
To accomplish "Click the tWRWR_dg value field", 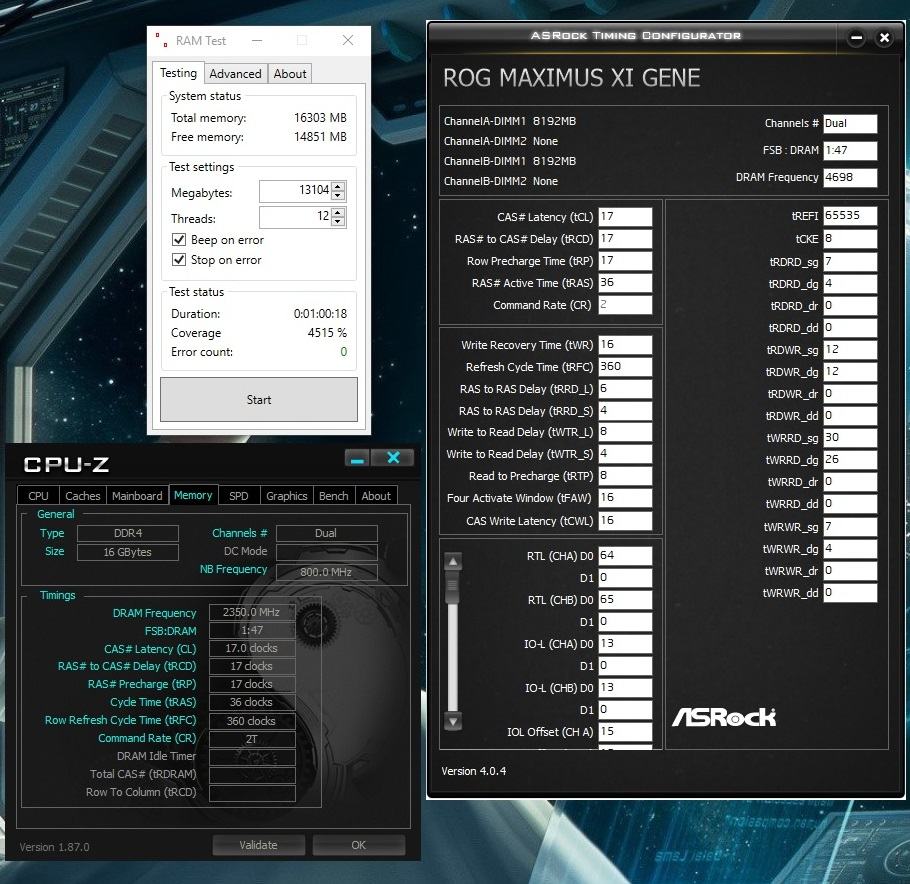I will click(850, 549).
